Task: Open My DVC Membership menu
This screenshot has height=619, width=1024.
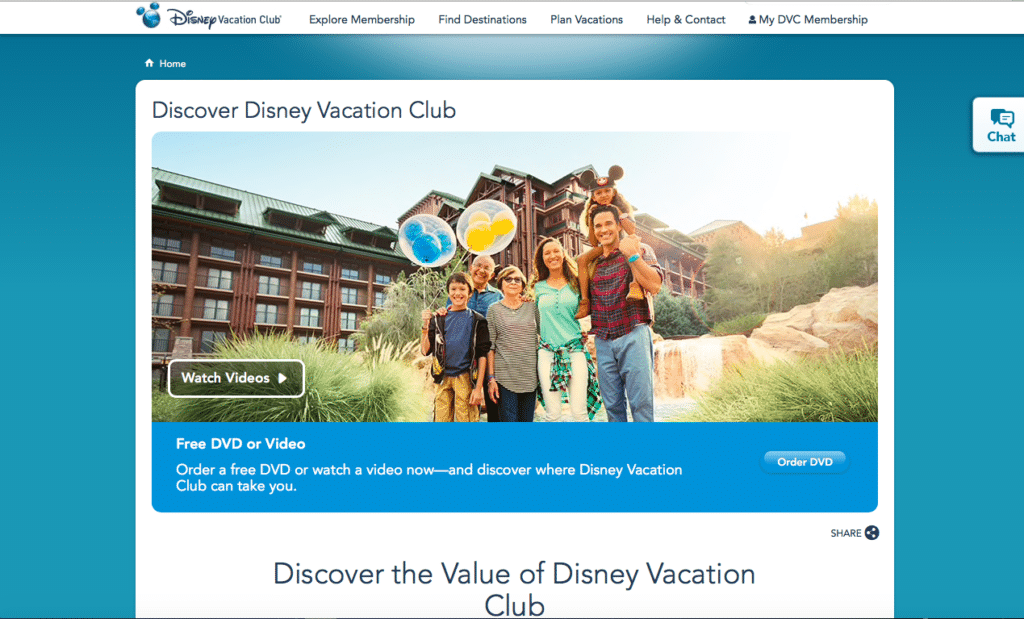Action: 808,20
